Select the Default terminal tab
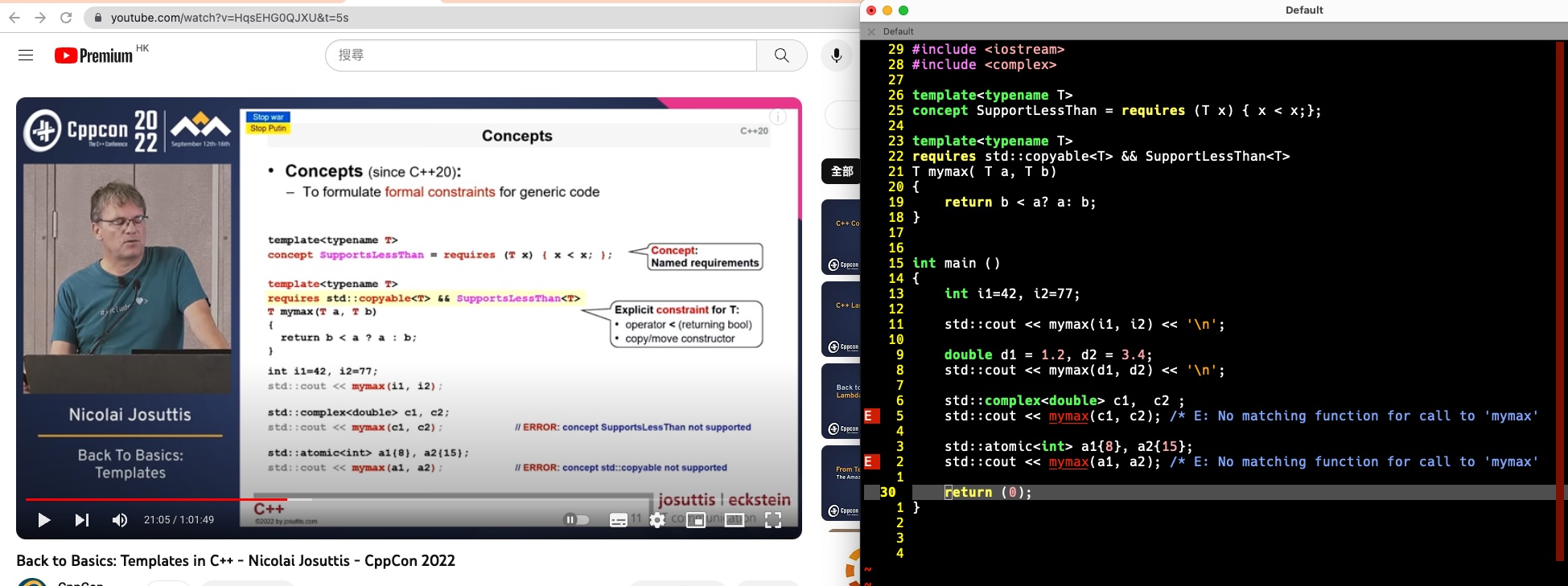The image size is (1568, 586). pos(898,31)
